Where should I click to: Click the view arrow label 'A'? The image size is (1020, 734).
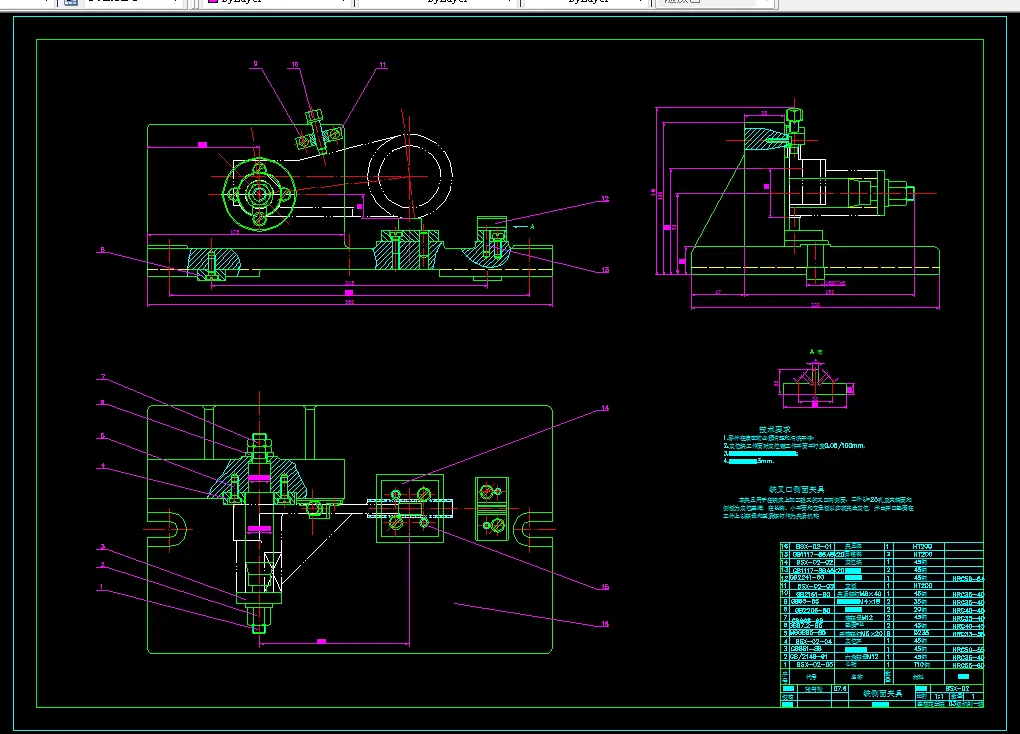point(532,227)
